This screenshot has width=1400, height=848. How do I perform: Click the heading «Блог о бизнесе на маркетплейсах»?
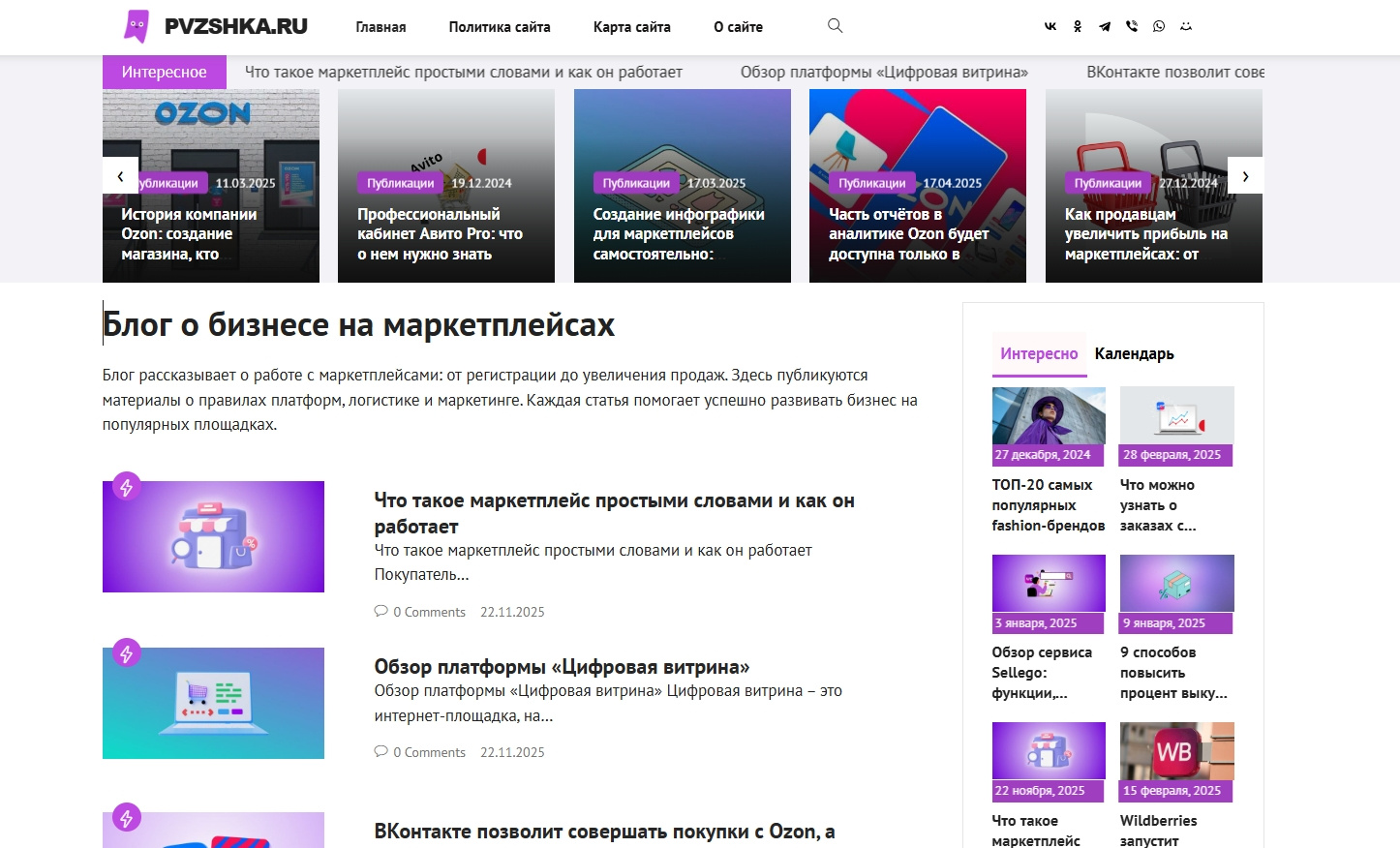(358, 325)
